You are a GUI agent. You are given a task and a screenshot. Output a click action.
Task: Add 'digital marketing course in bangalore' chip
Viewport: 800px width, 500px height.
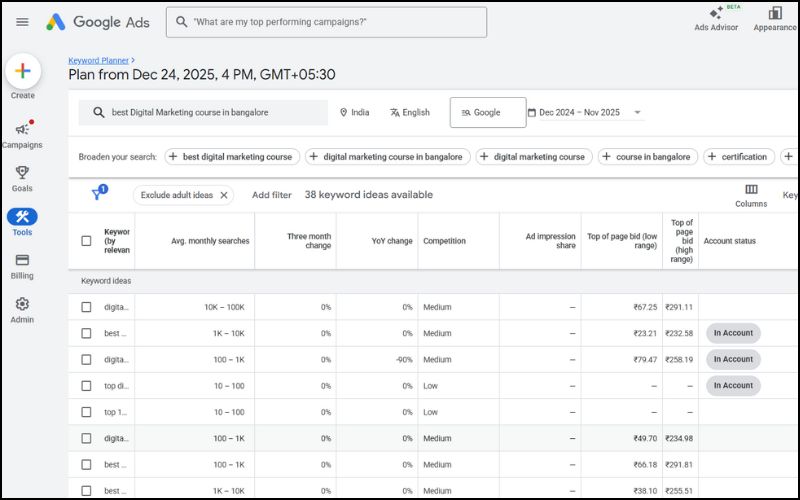pos(387,157)
